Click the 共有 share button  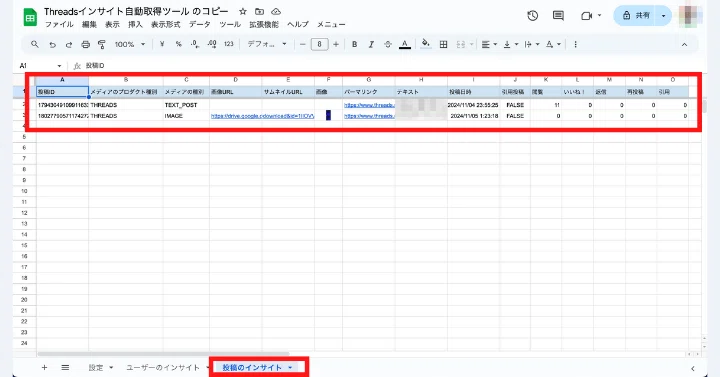point(636,16)
